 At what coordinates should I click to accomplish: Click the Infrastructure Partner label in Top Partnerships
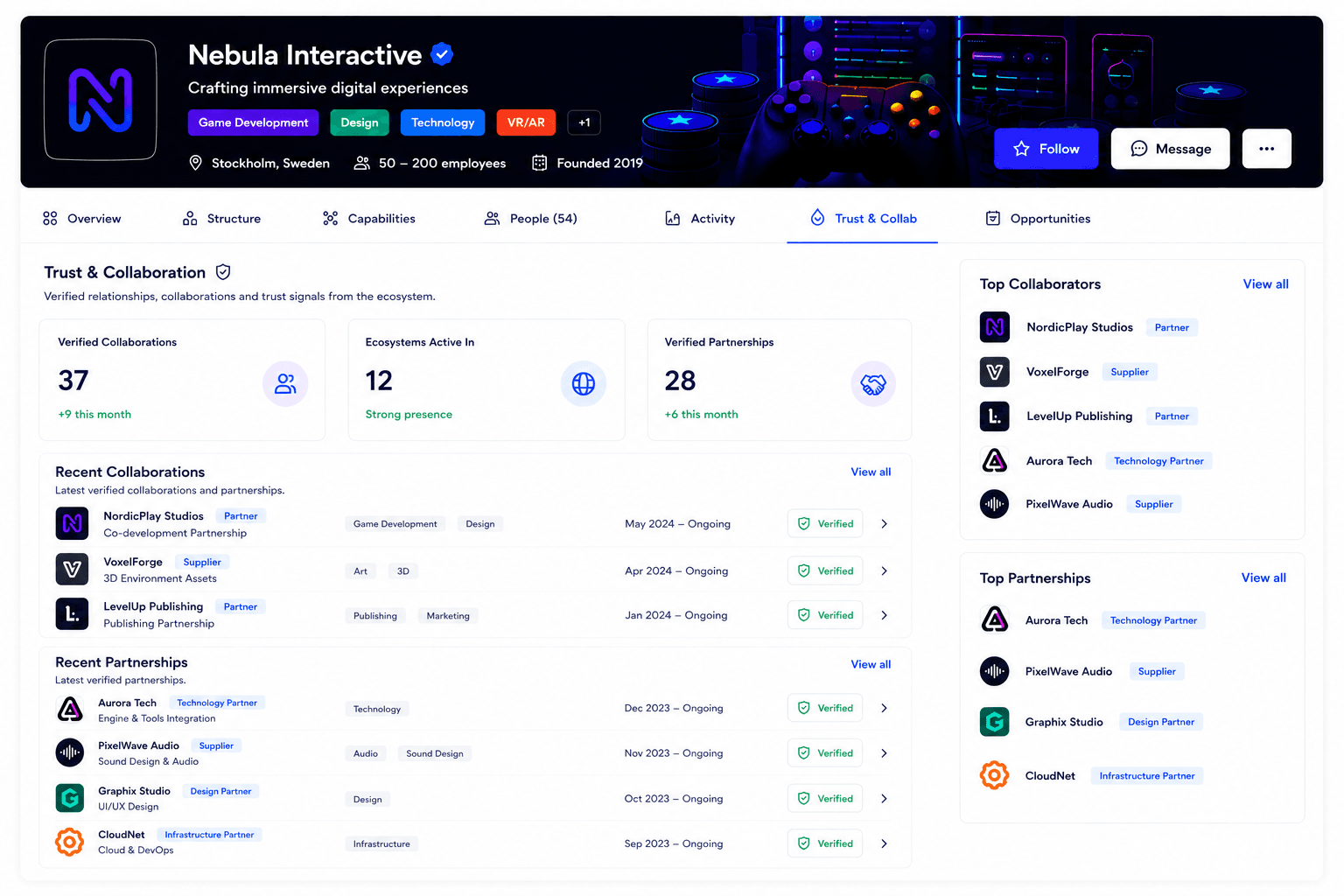pos(1147,776)
